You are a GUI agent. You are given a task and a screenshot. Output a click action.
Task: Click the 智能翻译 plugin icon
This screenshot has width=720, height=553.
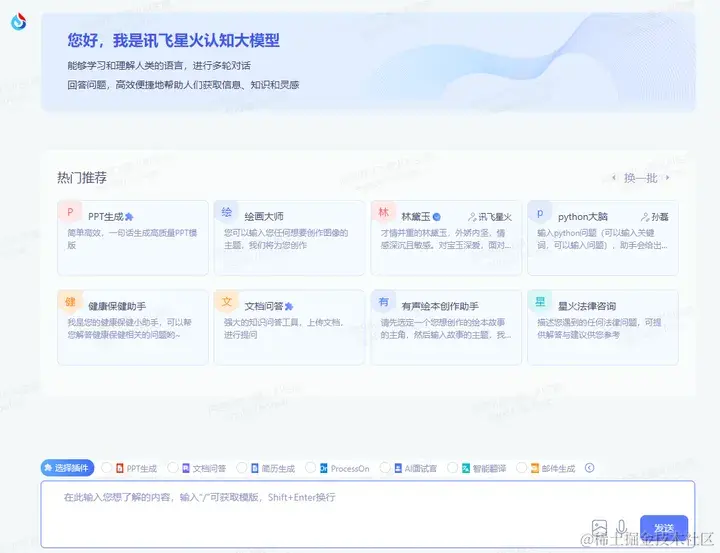(466, 468)
